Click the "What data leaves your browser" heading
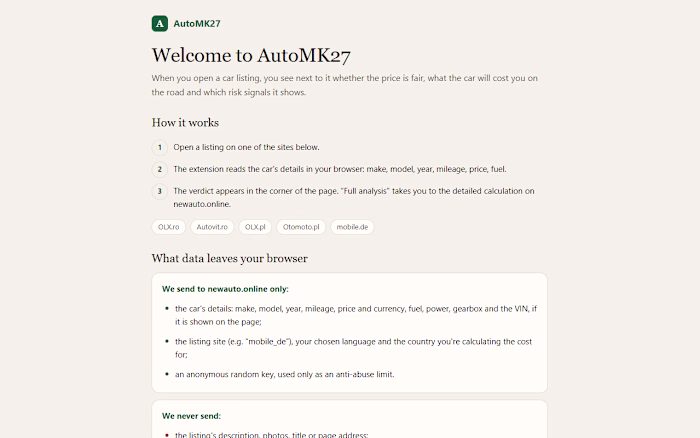Viewport: 700px width, 438px height. point(229,259)
